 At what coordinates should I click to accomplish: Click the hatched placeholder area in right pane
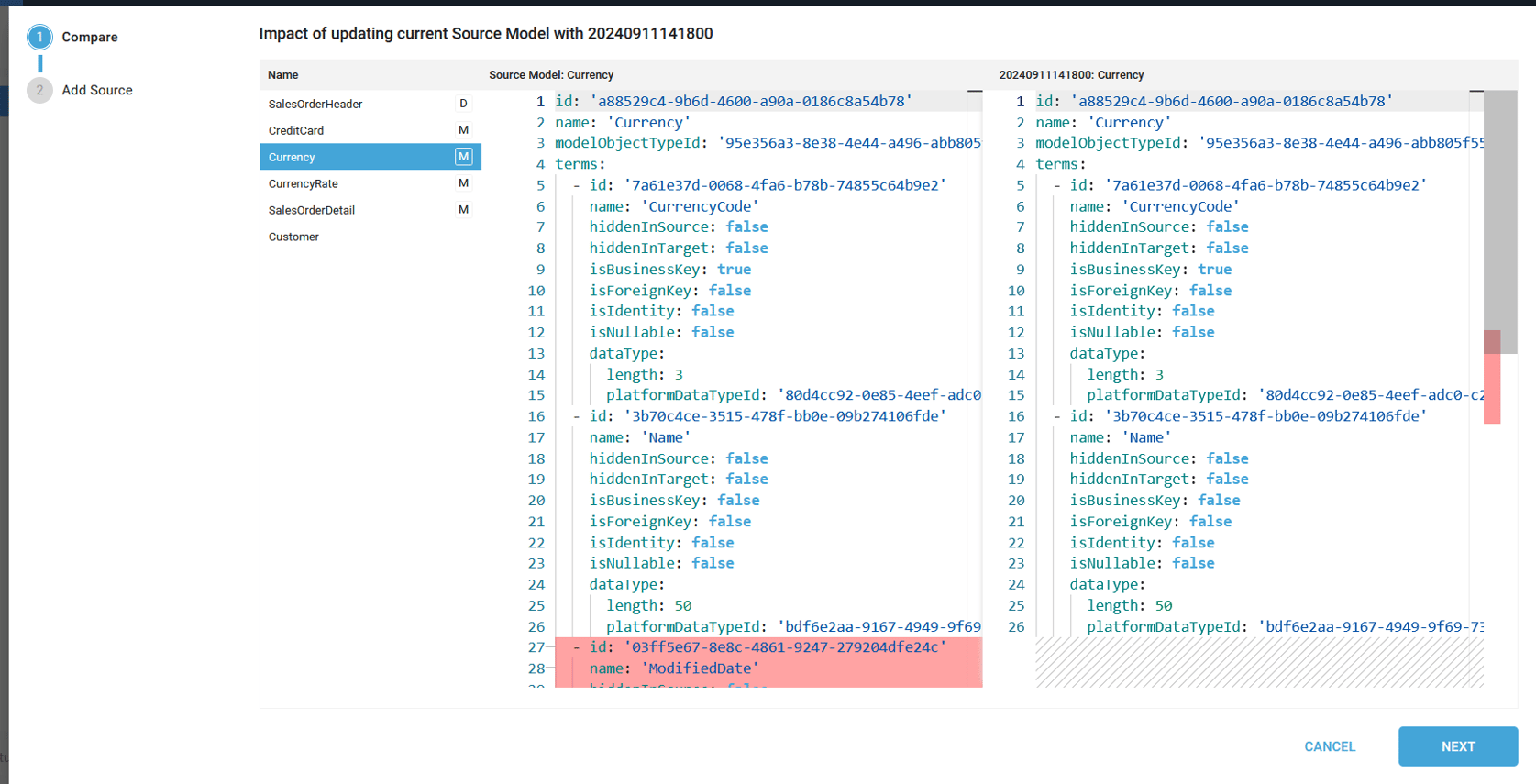coord(1259,662)
